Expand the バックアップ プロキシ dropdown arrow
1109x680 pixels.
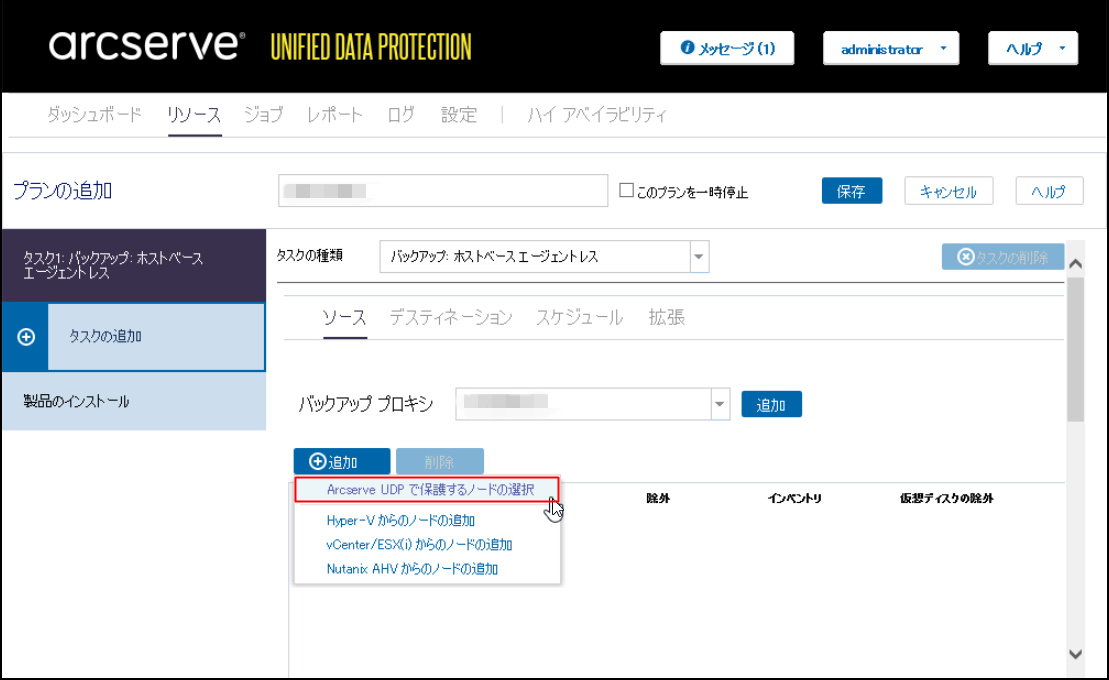coord(719,404)
